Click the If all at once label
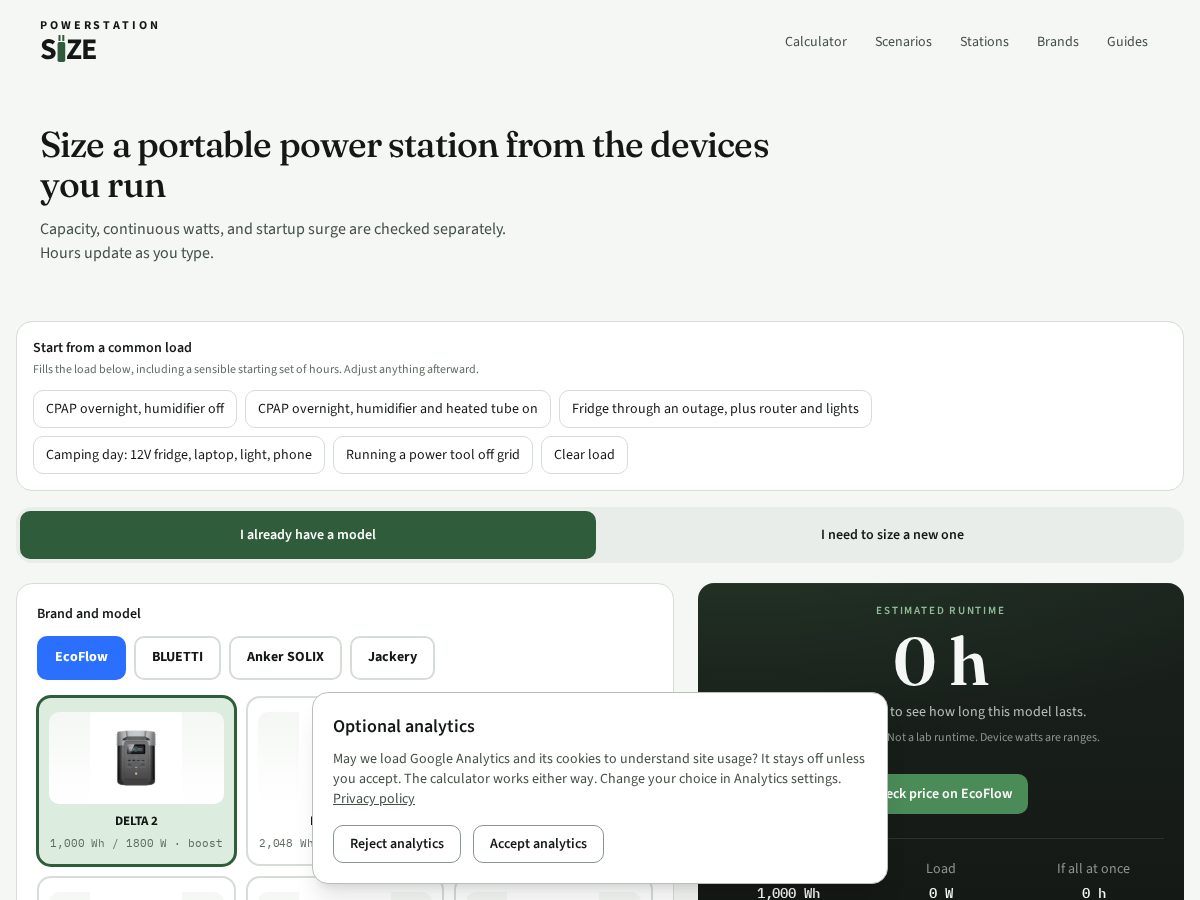Screen dimensions: 1200x900 click(1093, 869)
